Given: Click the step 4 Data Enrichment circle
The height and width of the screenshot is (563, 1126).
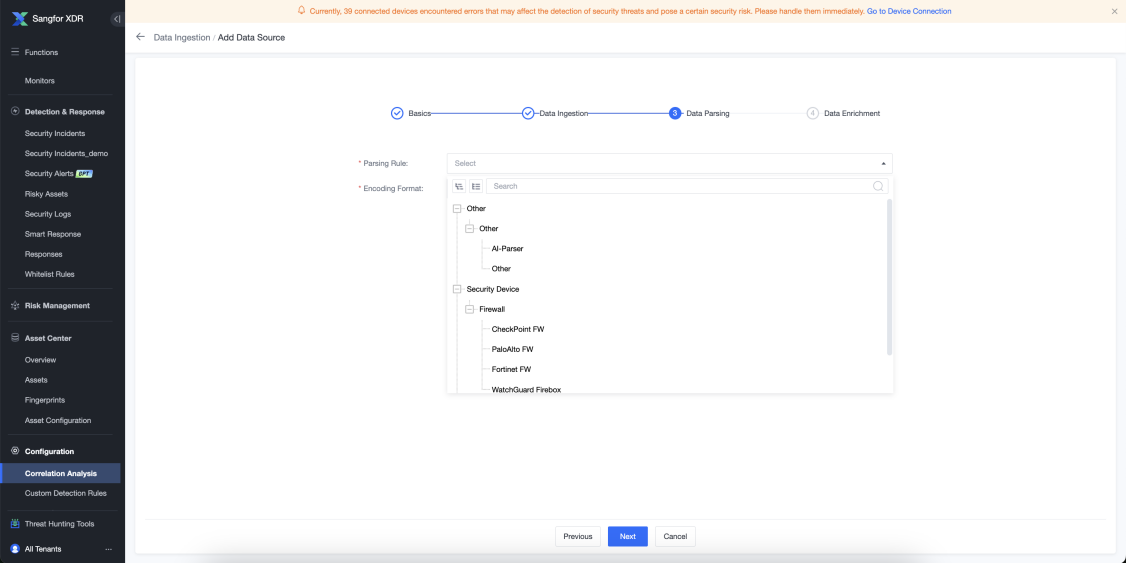Looking at the screenshot, I should [813, 113].
